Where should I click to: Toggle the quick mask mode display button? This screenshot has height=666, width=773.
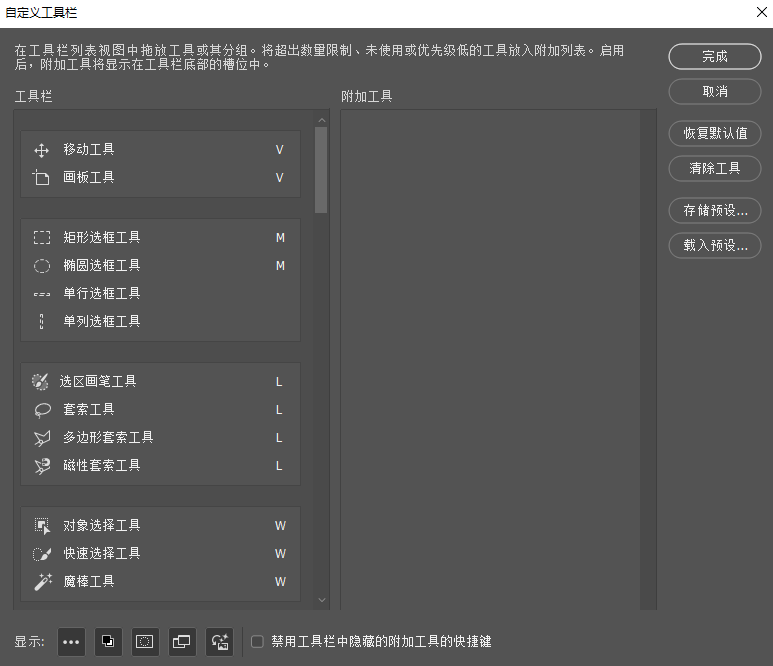[145, 642]
